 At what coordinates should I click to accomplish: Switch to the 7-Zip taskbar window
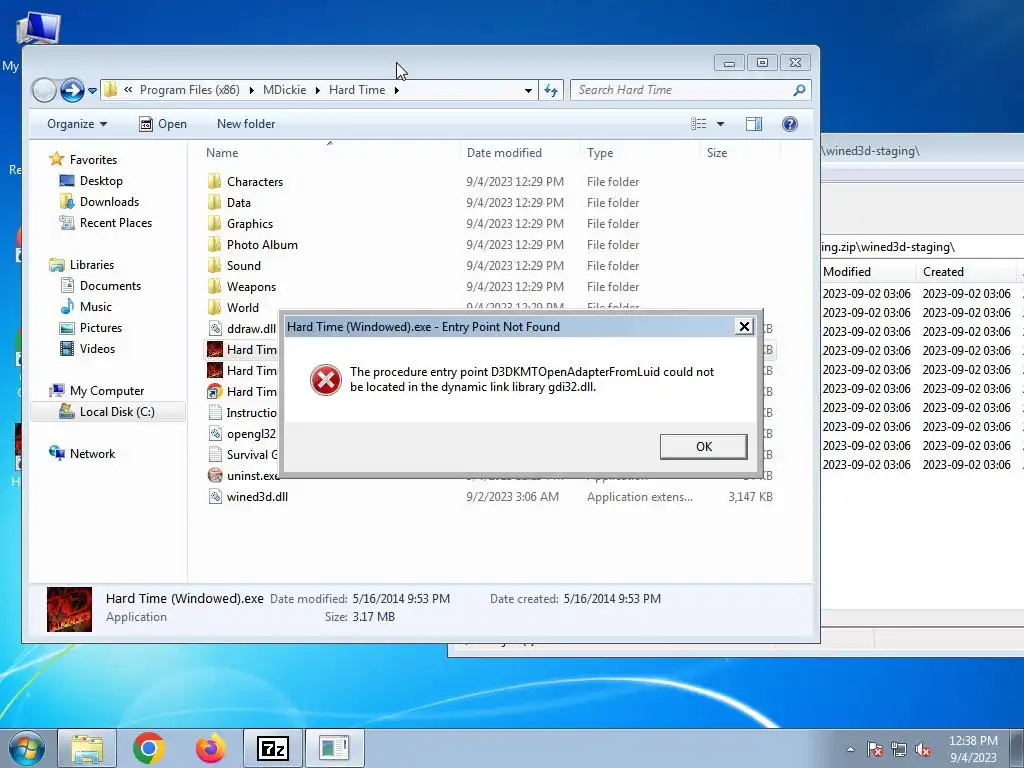tap(272, 748)
